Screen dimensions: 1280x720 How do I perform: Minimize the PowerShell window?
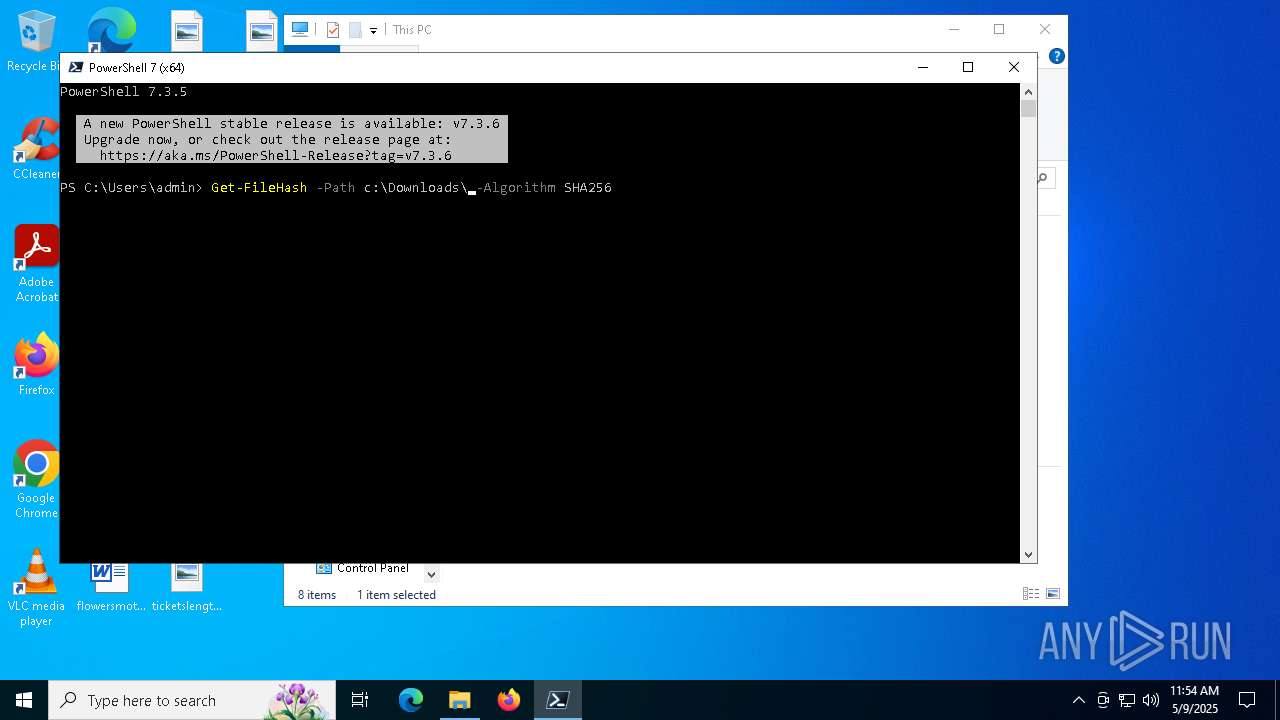tap(922, 67)
